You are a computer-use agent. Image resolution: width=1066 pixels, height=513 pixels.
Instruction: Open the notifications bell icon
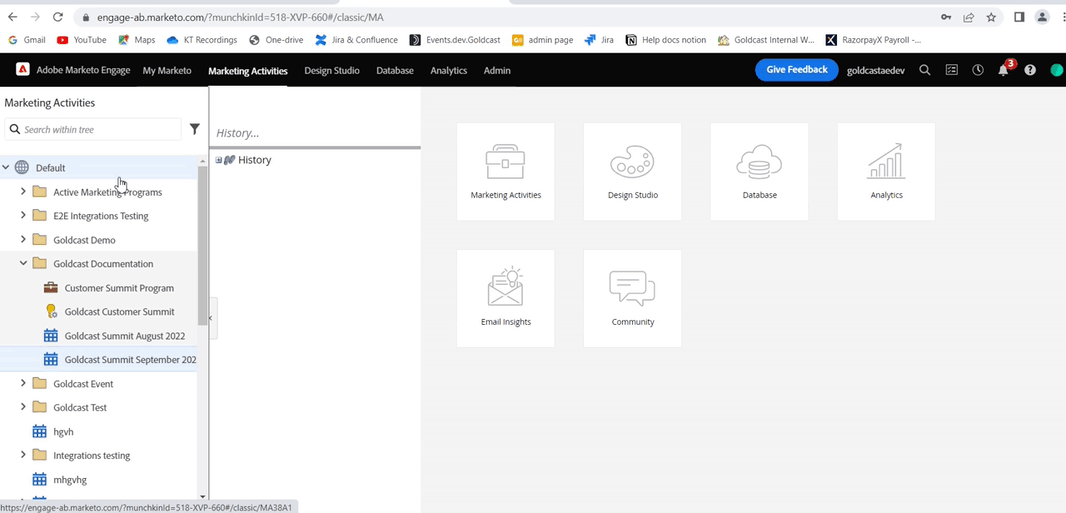click(1003, 70)
